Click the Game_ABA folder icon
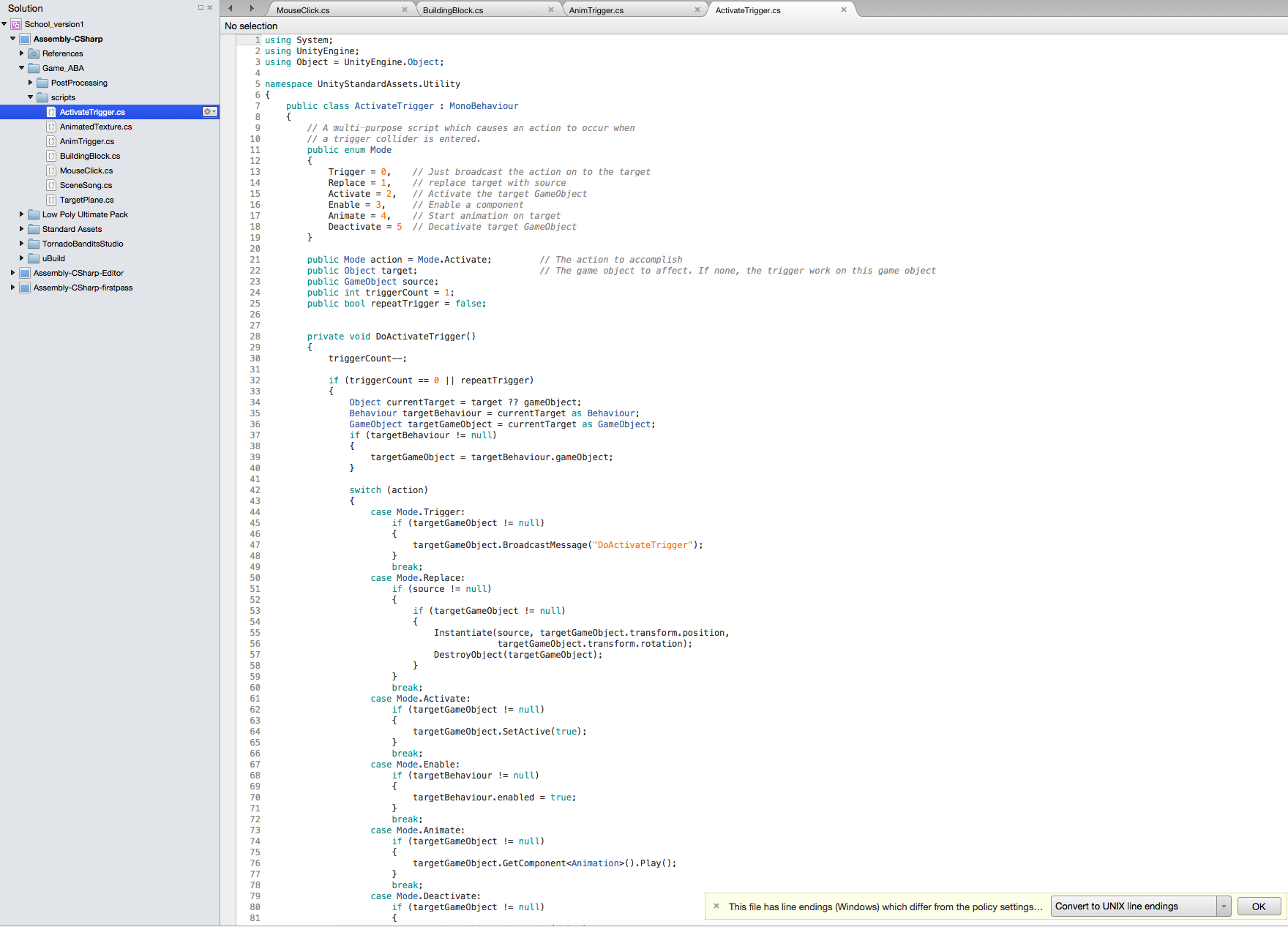1288x927 pixels. point(34,68)
